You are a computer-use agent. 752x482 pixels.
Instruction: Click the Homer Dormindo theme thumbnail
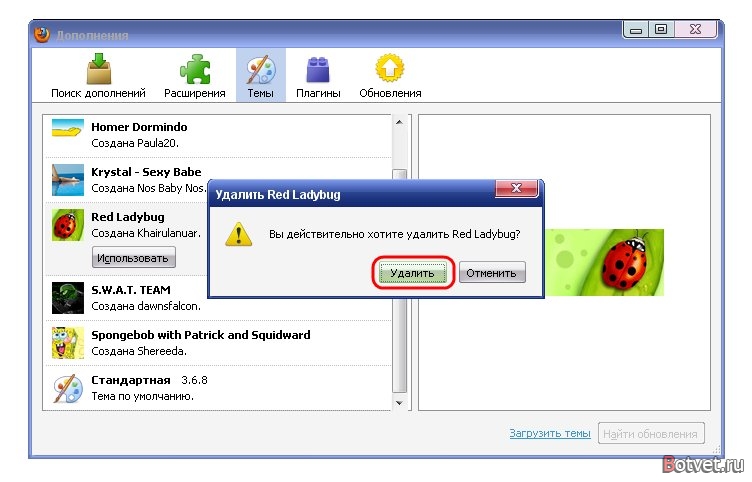(68, 128)
